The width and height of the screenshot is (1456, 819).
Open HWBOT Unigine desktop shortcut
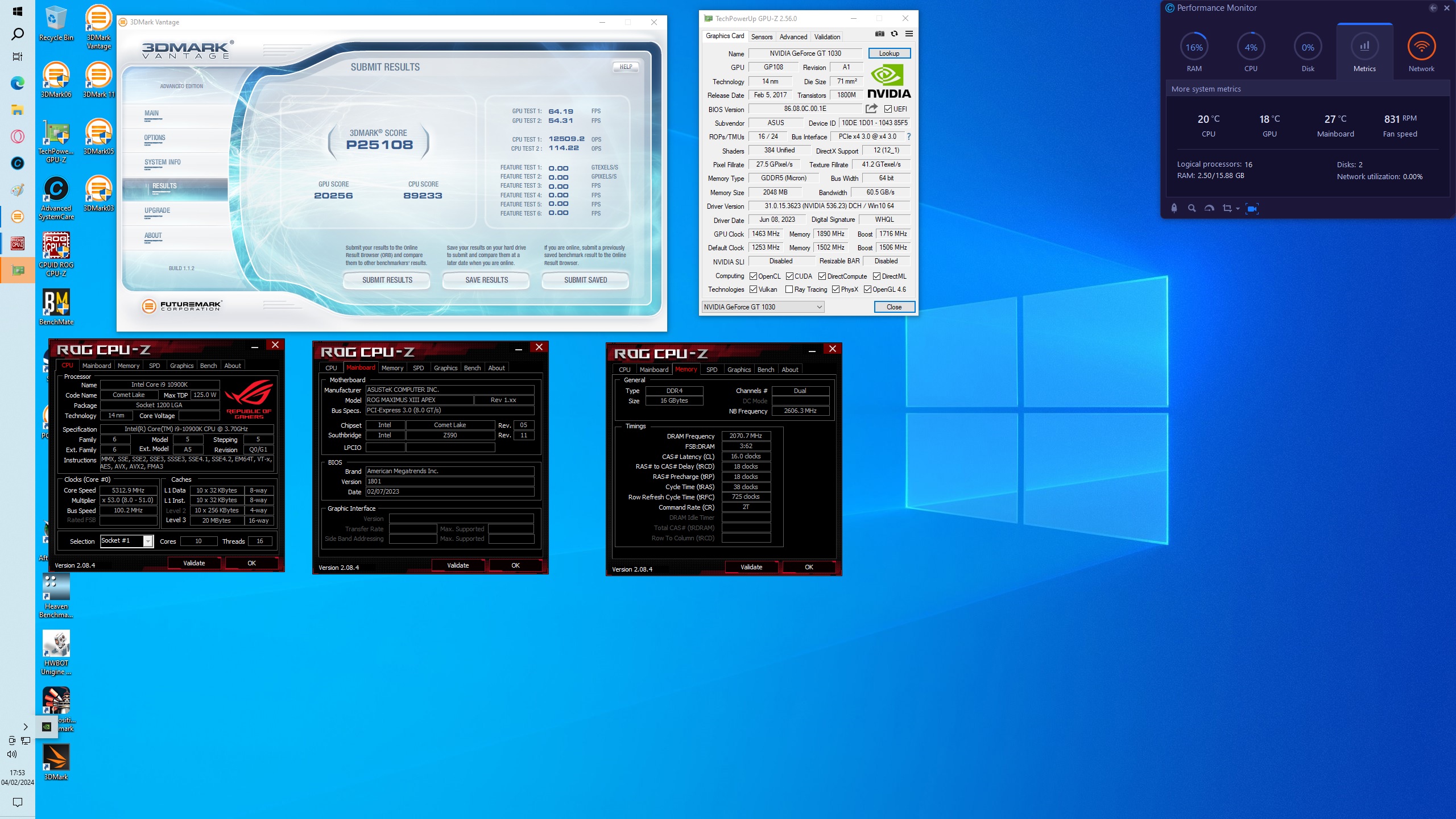[x=56, y=652]
